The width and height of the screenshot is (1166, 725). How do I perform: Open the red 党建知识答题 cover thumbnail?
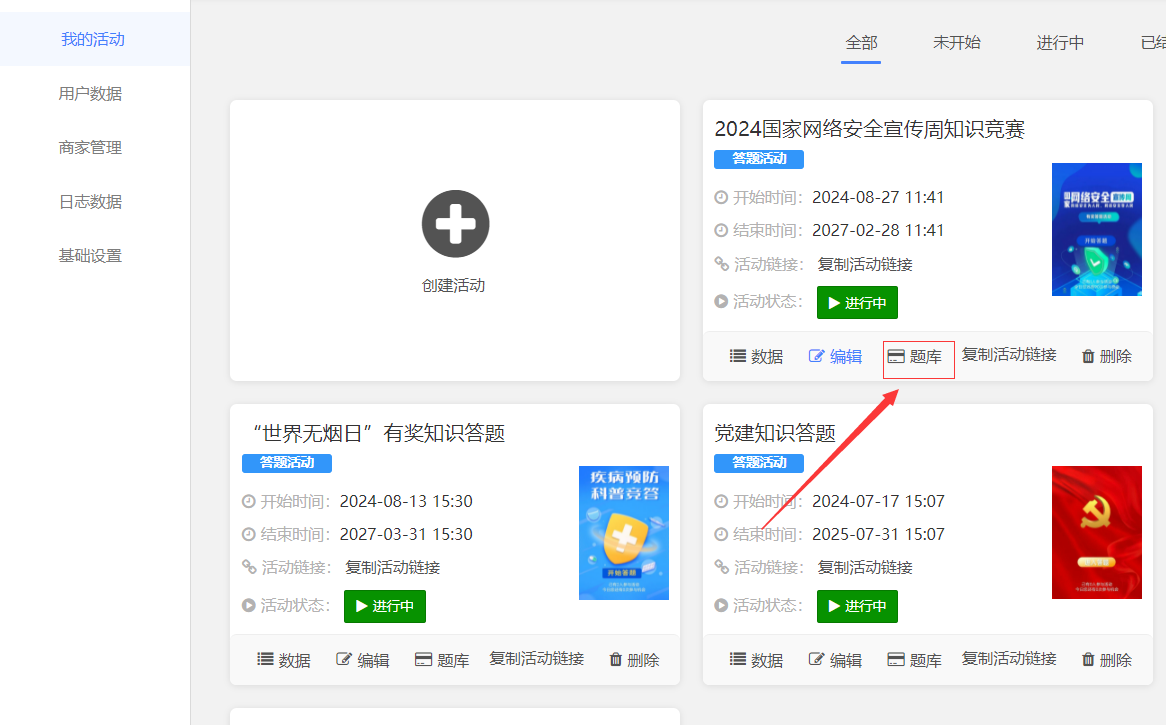(x=1097, y=532)
